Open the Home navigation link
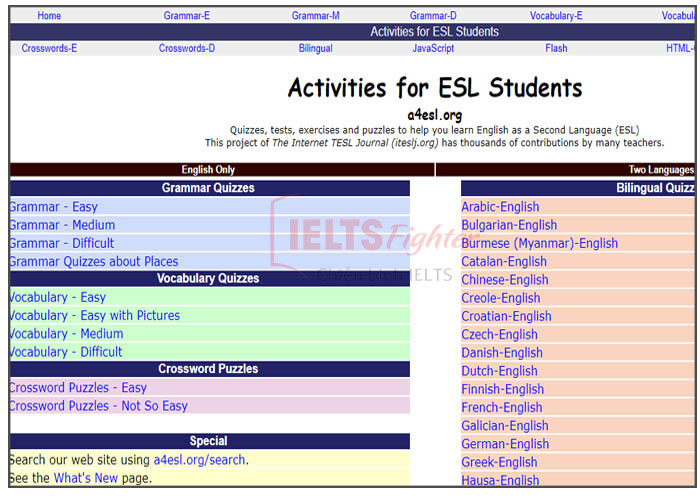Screen dimensions: 700x496 click(49, 16)
